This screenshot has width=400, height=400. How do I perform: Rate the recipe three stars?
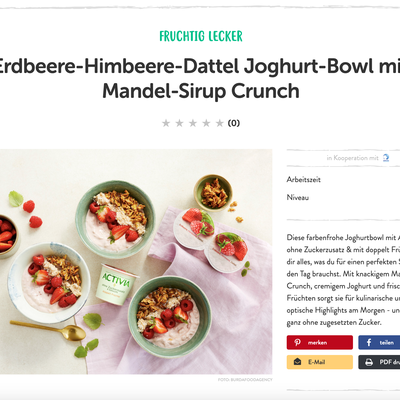193,123
